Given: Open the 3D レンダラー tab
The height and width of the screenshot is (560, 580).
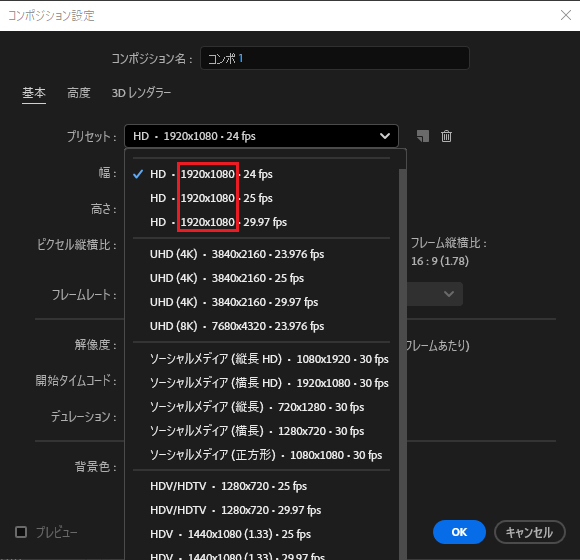Looking at the screenshot, I should click(x=141, y=93).
